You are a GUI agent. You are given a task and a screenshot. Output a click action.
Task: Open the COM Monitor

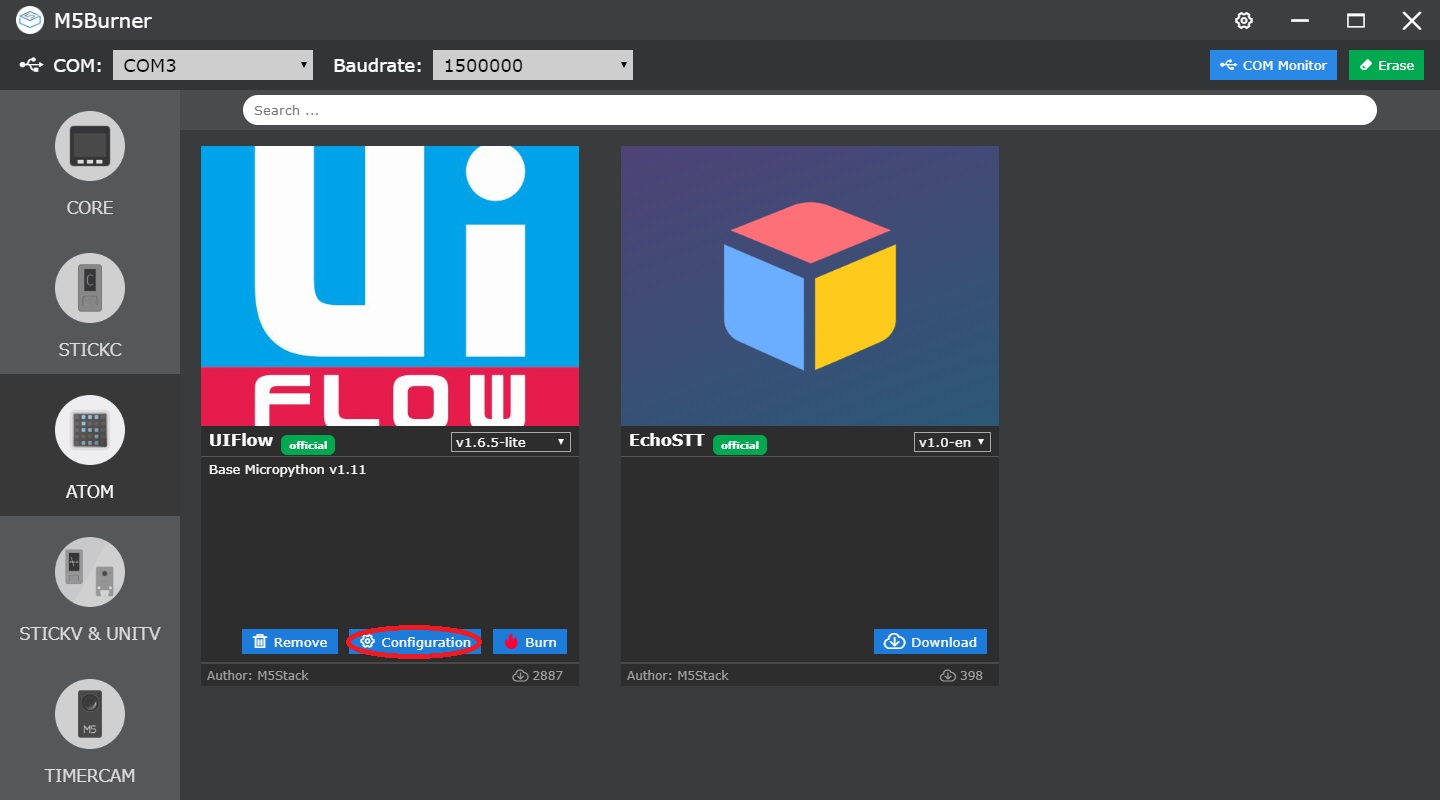click(x=1273, y=64)
